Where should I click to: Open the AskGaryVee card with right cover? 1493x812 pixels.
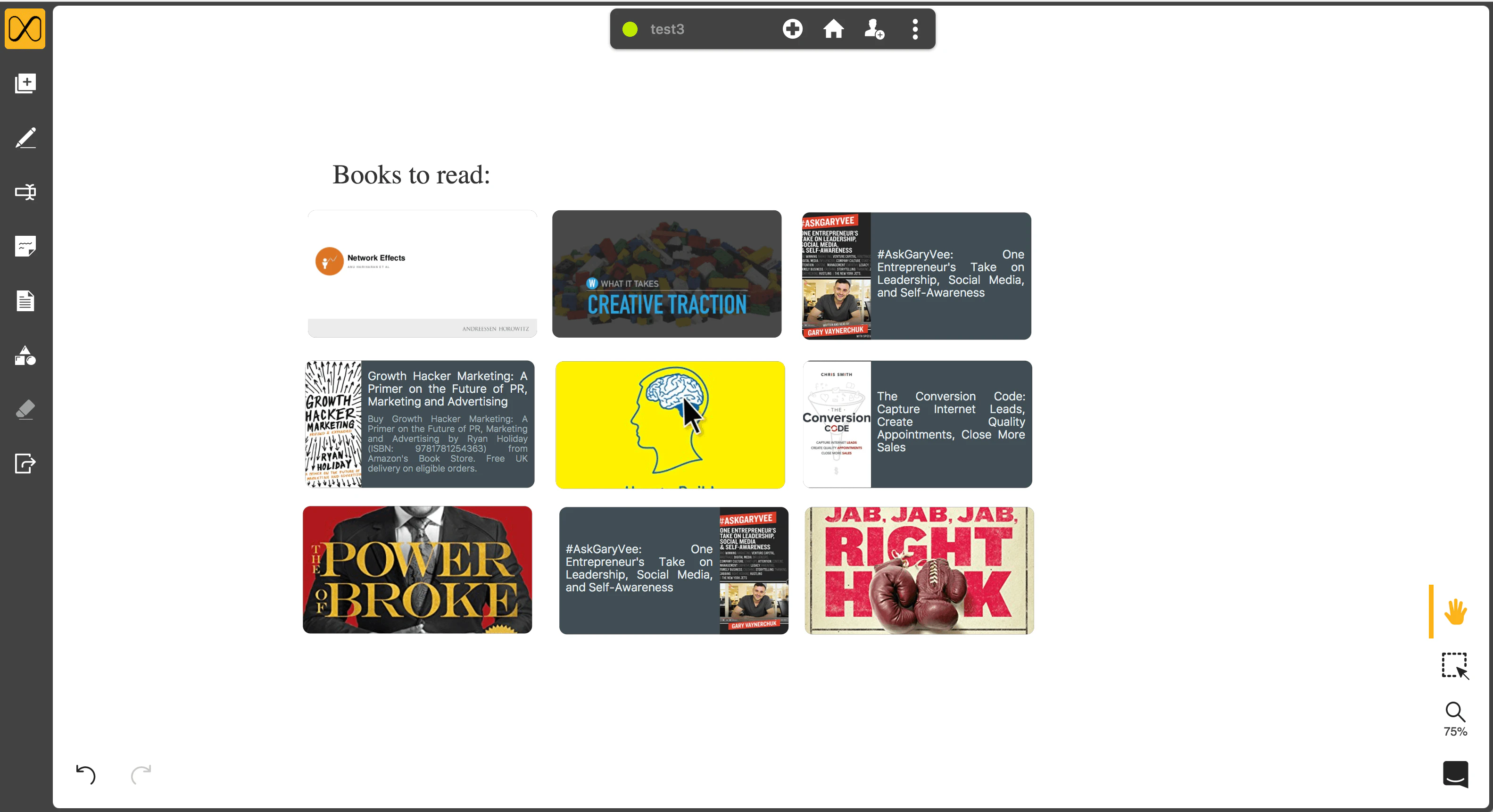[673, 571]
